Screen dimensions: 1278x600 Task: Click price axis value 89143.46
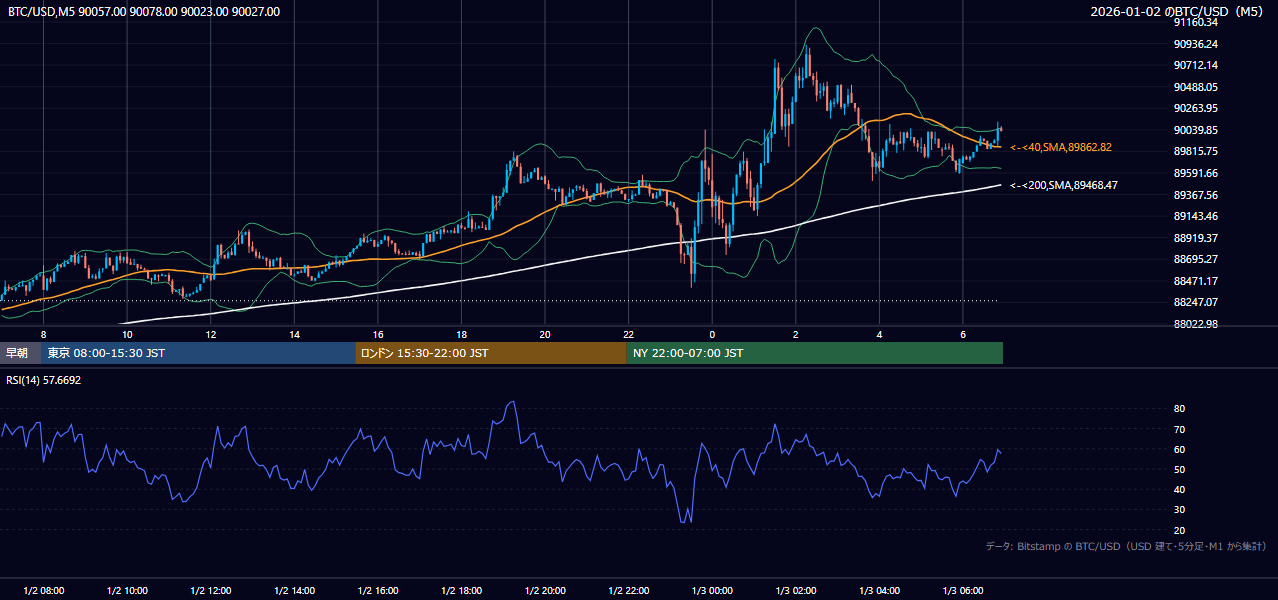[1195, 216]
